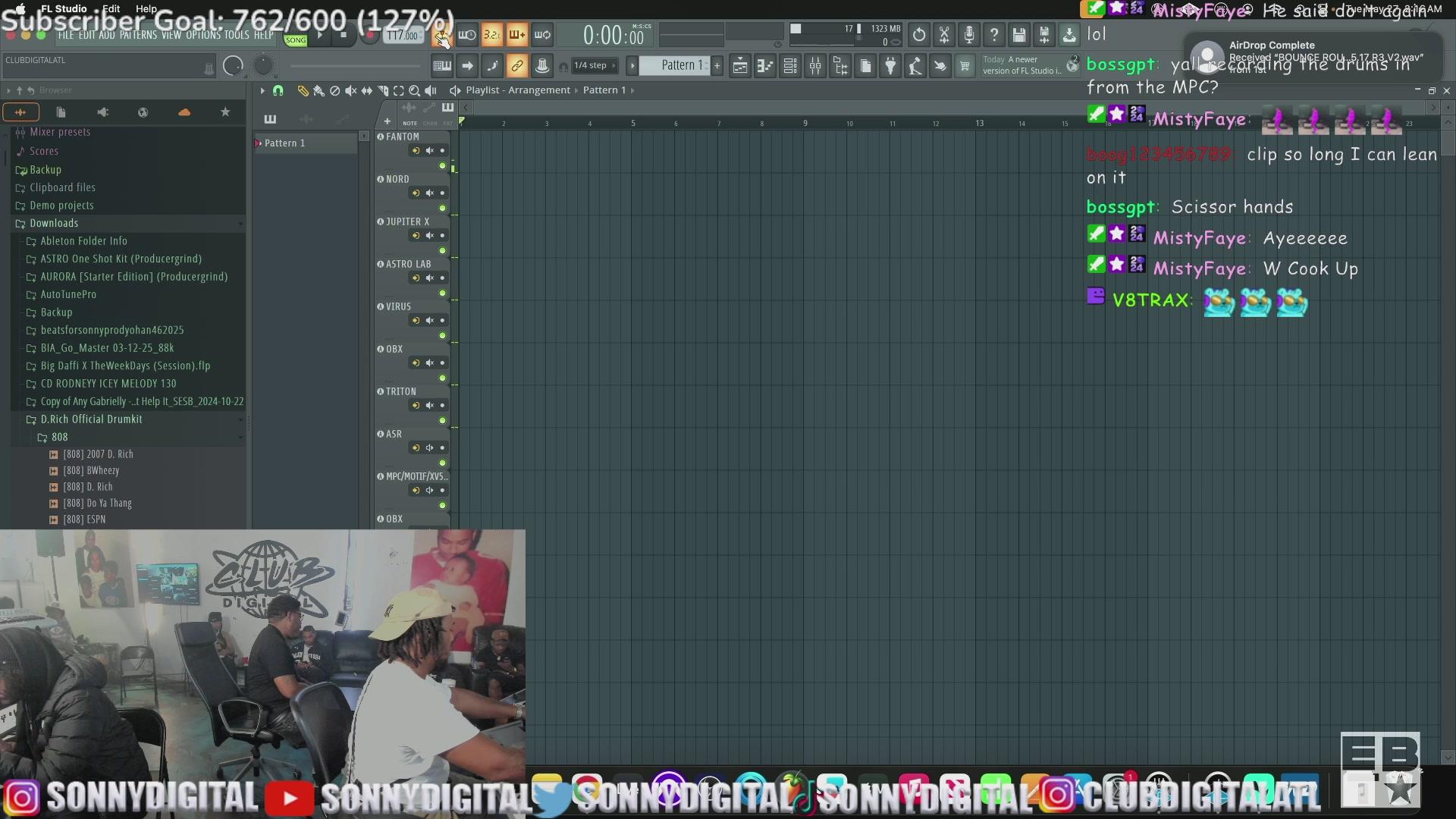Mute the VIRUS channel

(x=430, y=320)
